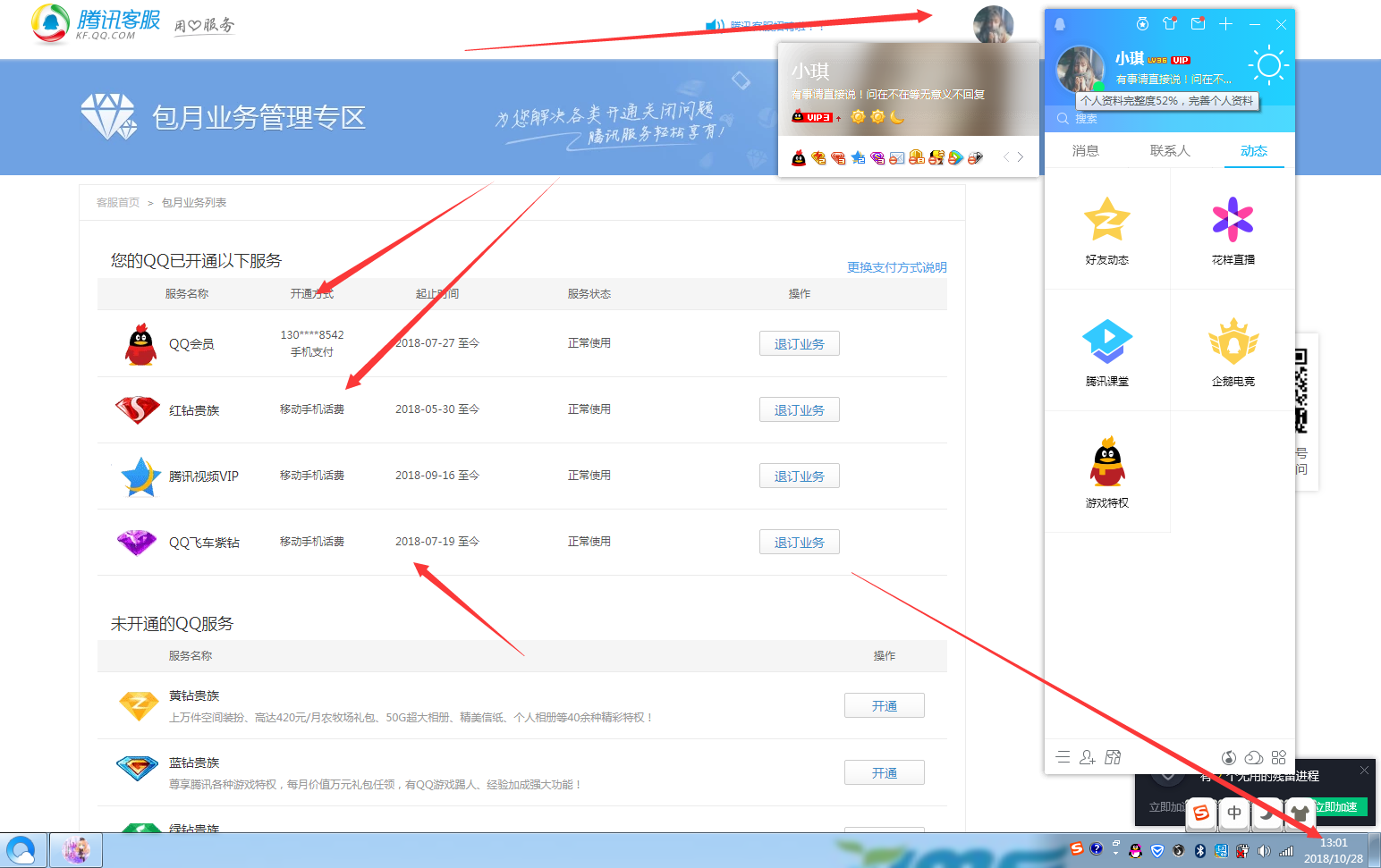Click the plus icon in QQ header
The width and height of the screenshot is (1381, 868).
point(1226,24)
